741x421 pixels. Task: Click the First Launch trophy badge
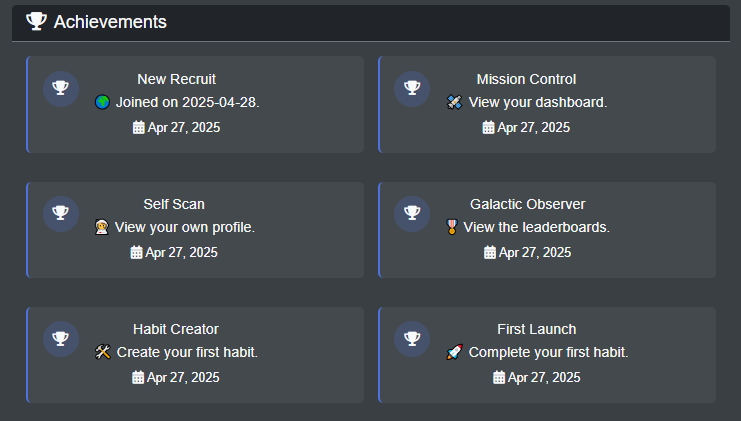[x=412, y=338]
